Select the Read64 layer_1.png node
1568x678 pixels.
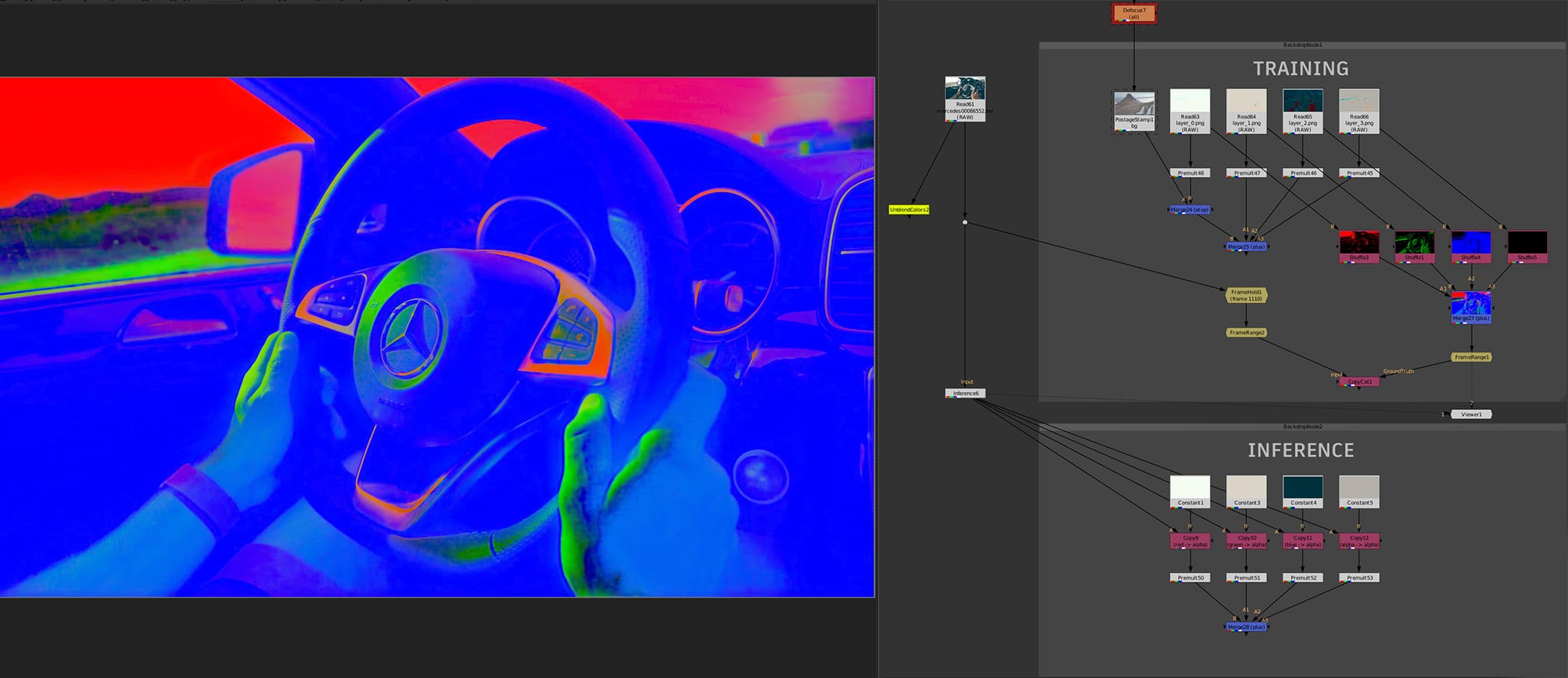point(1246,111)
